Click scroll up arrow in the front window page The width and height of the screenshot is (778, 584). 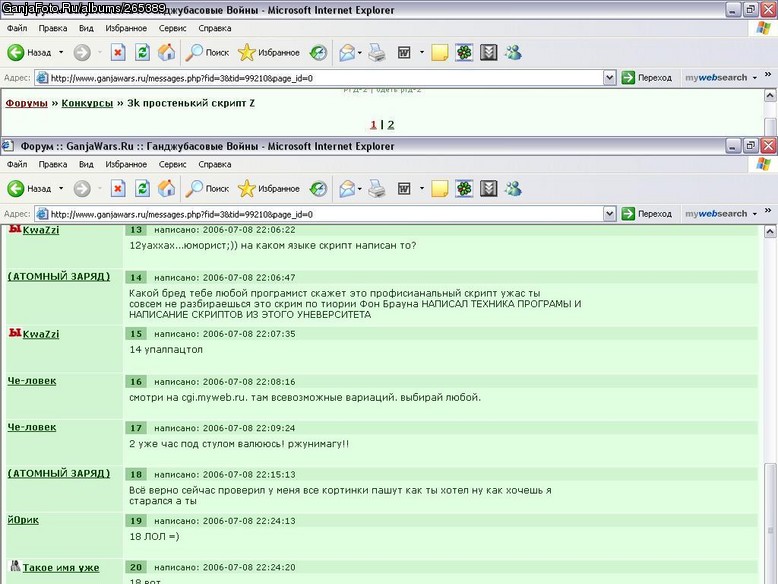770,231
